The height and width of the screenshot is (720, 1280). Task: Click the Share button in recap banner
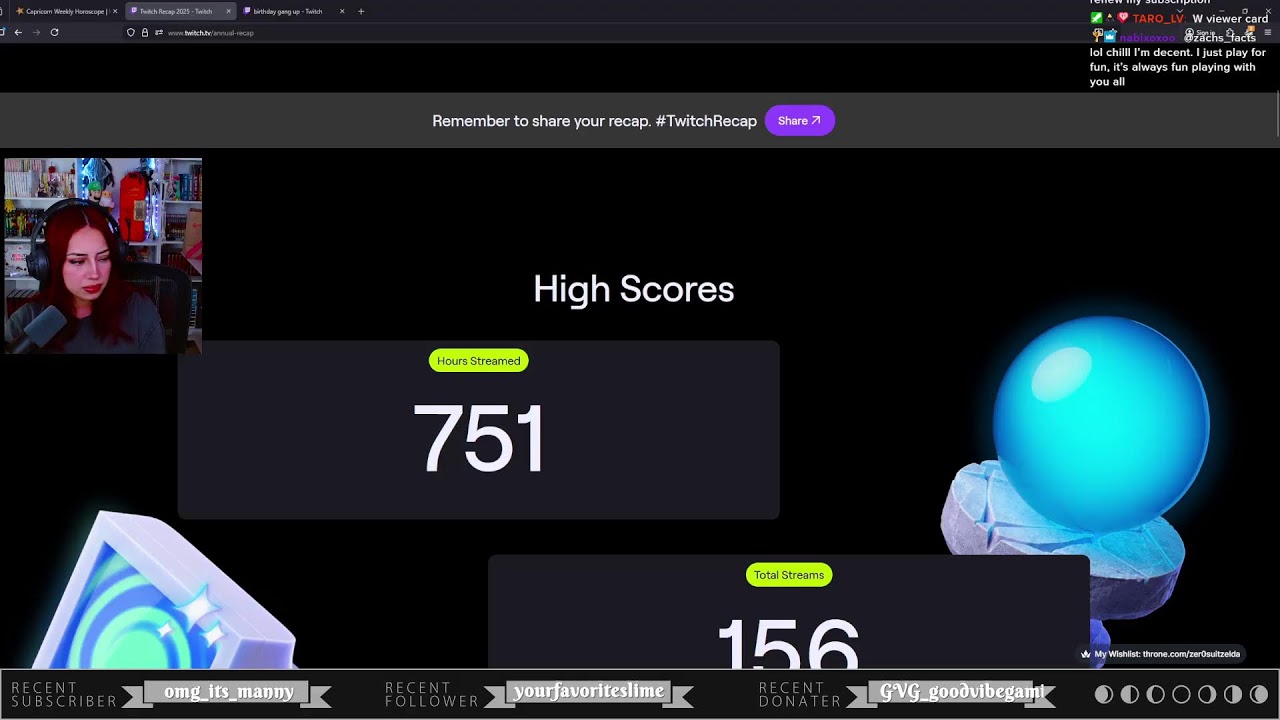coord(799,121)
